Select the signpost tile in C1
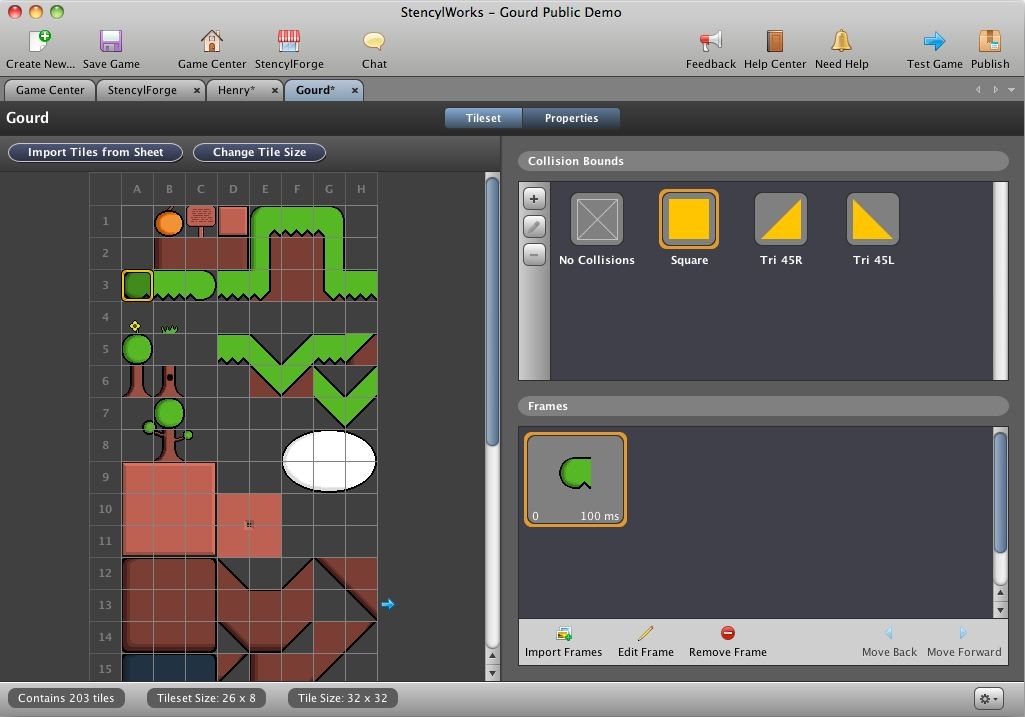 (201, 222)
